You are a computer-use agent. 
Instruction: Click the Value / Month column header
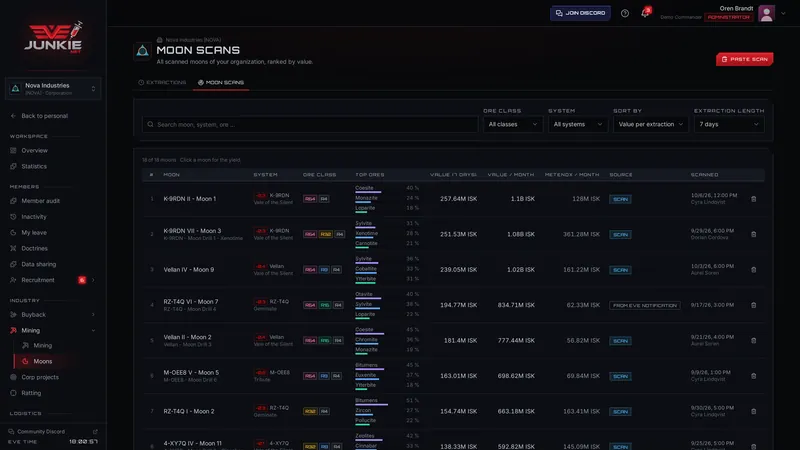(511, 174)
